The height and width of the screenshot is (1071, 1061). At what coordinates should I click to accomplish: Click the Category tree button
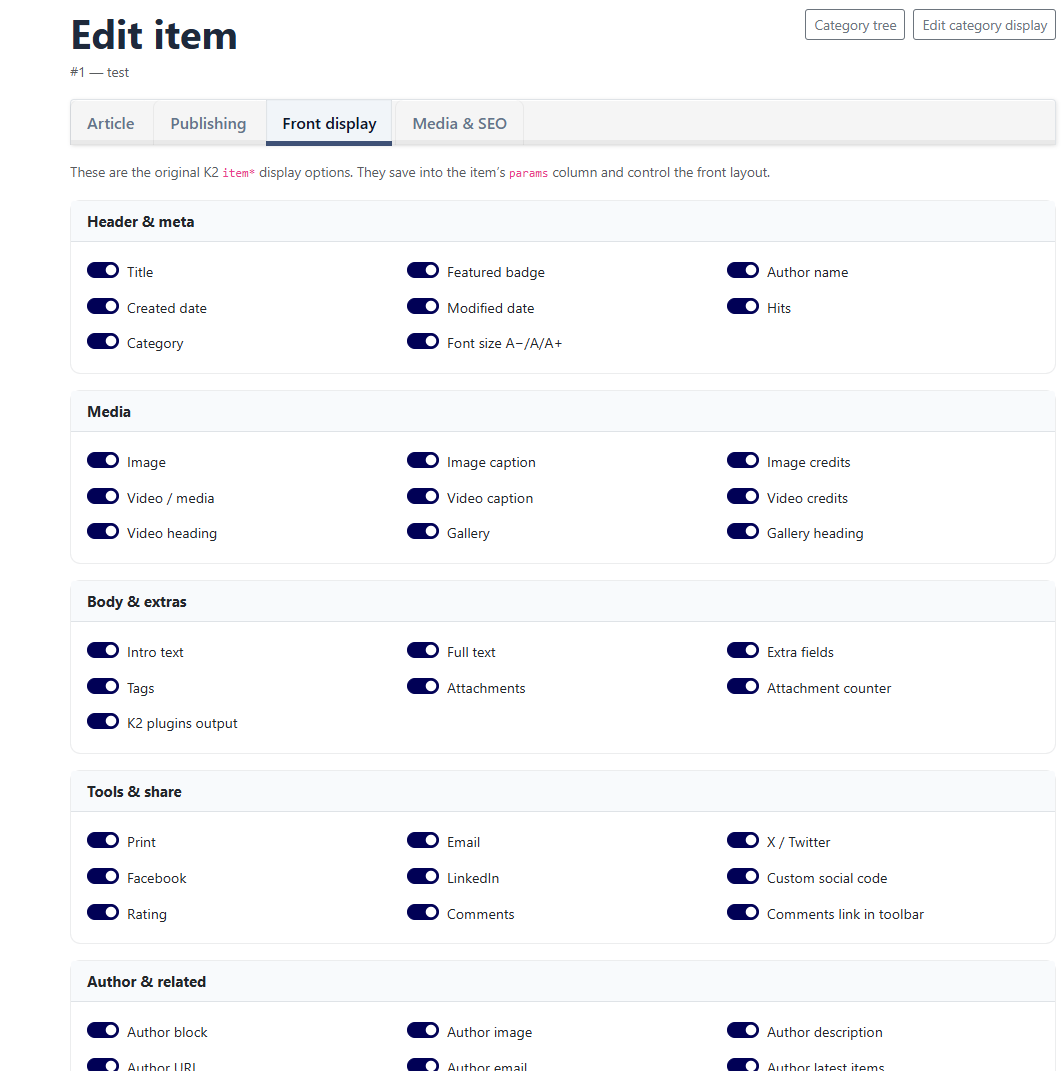[855, 25]
